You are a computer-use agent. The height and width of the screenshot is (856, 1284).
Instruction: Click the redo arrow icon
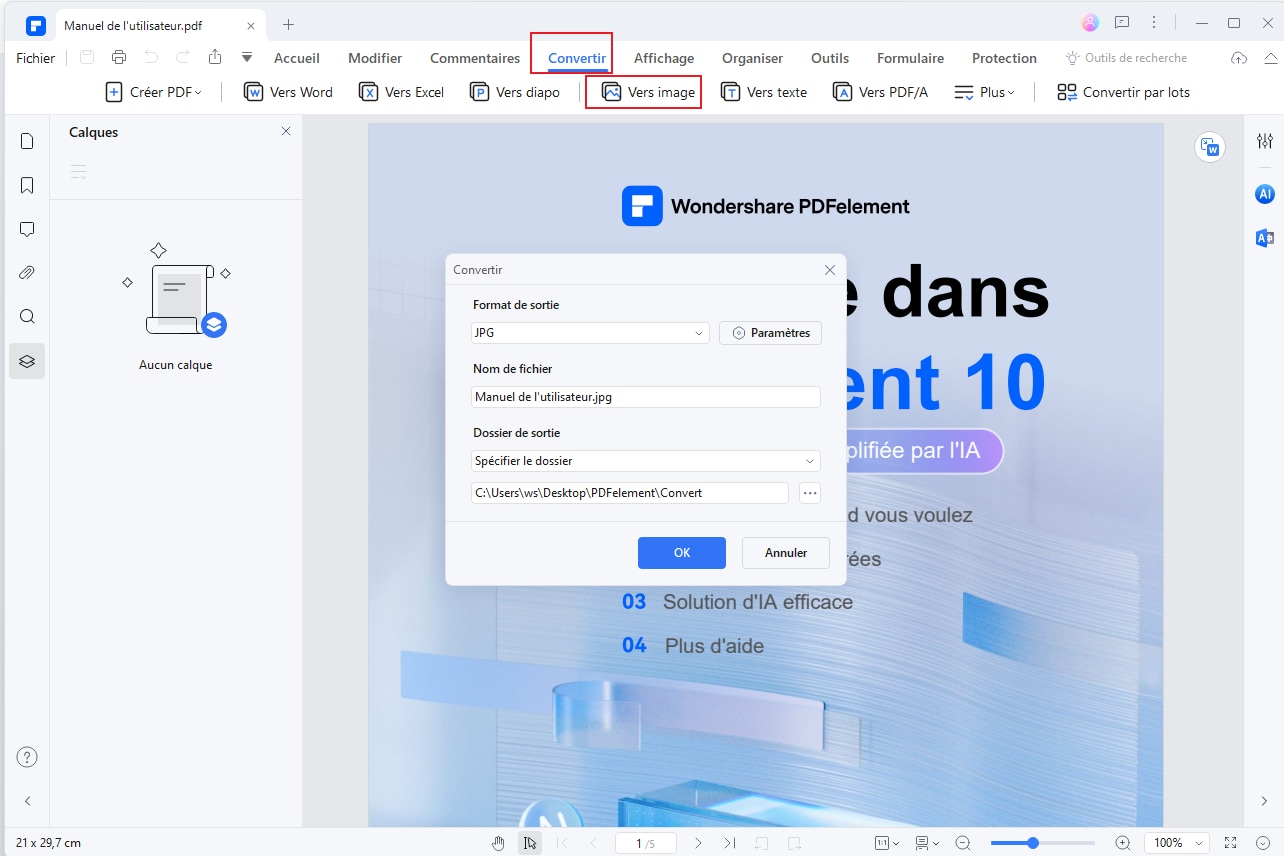click(x=183, y=58)
